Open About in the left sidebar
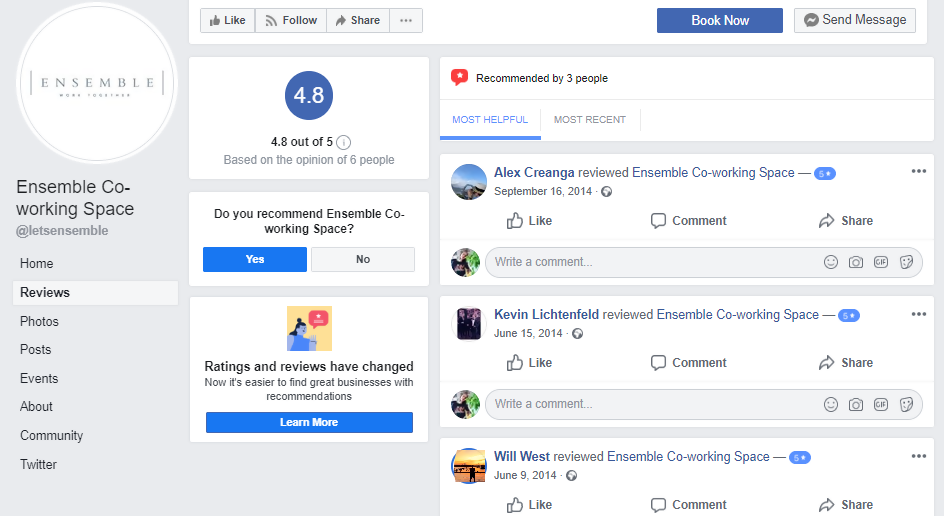The height and width of the screenshot is (516, 944). click(x=36, y=407)
